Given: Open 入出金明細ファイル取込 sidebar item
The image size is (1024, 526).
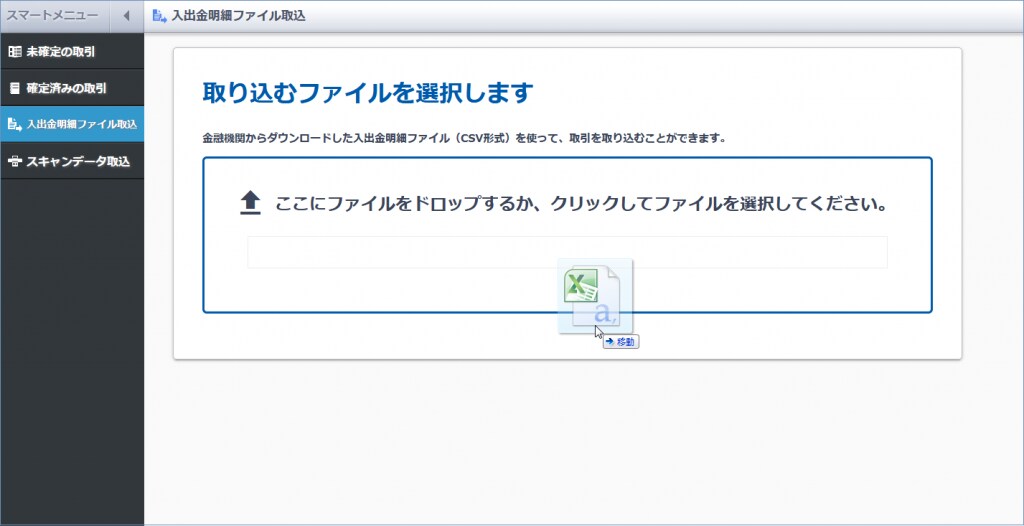Looking at the screenshot, I should (72, 124).
